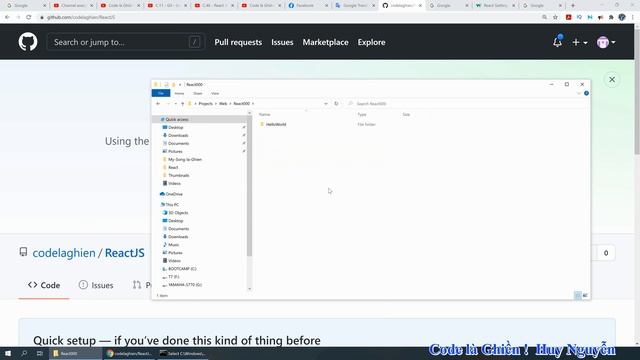640x360 pixels.
Task: Sort files by Size column
Action: point(406,114)
